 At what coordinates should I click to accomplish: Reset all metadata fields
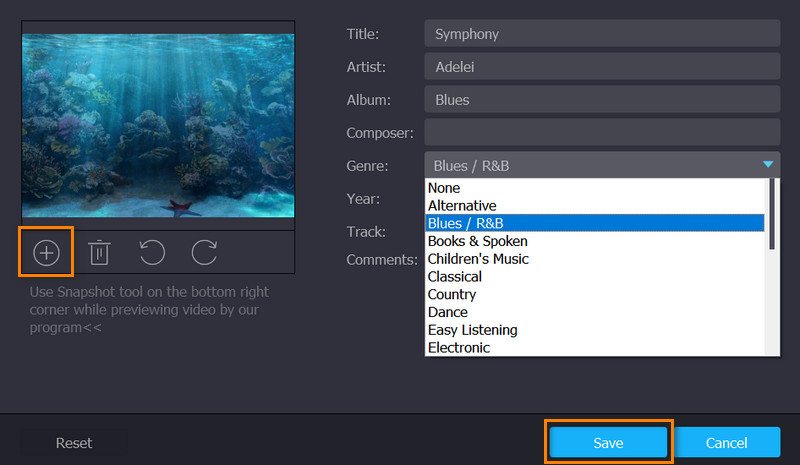click(73, 442)
